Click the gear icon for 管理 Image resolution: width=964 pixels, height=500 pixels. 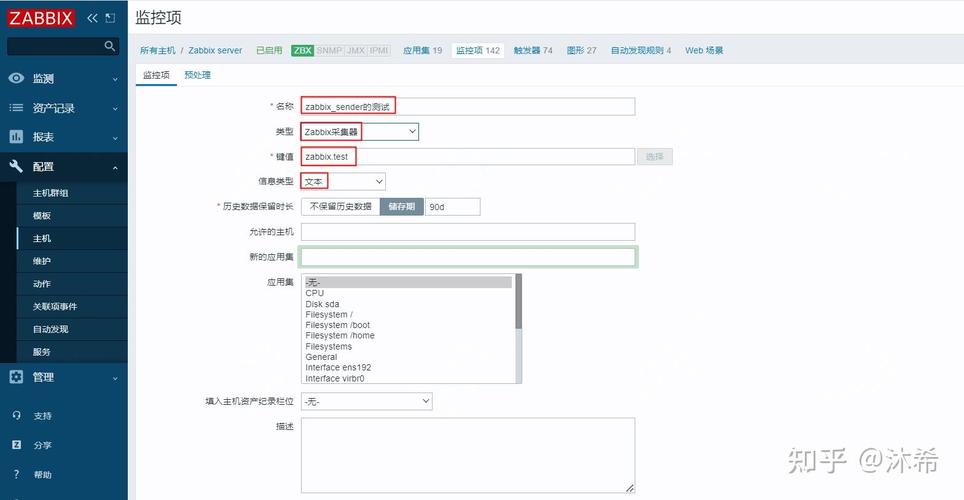tap(17, 377)
